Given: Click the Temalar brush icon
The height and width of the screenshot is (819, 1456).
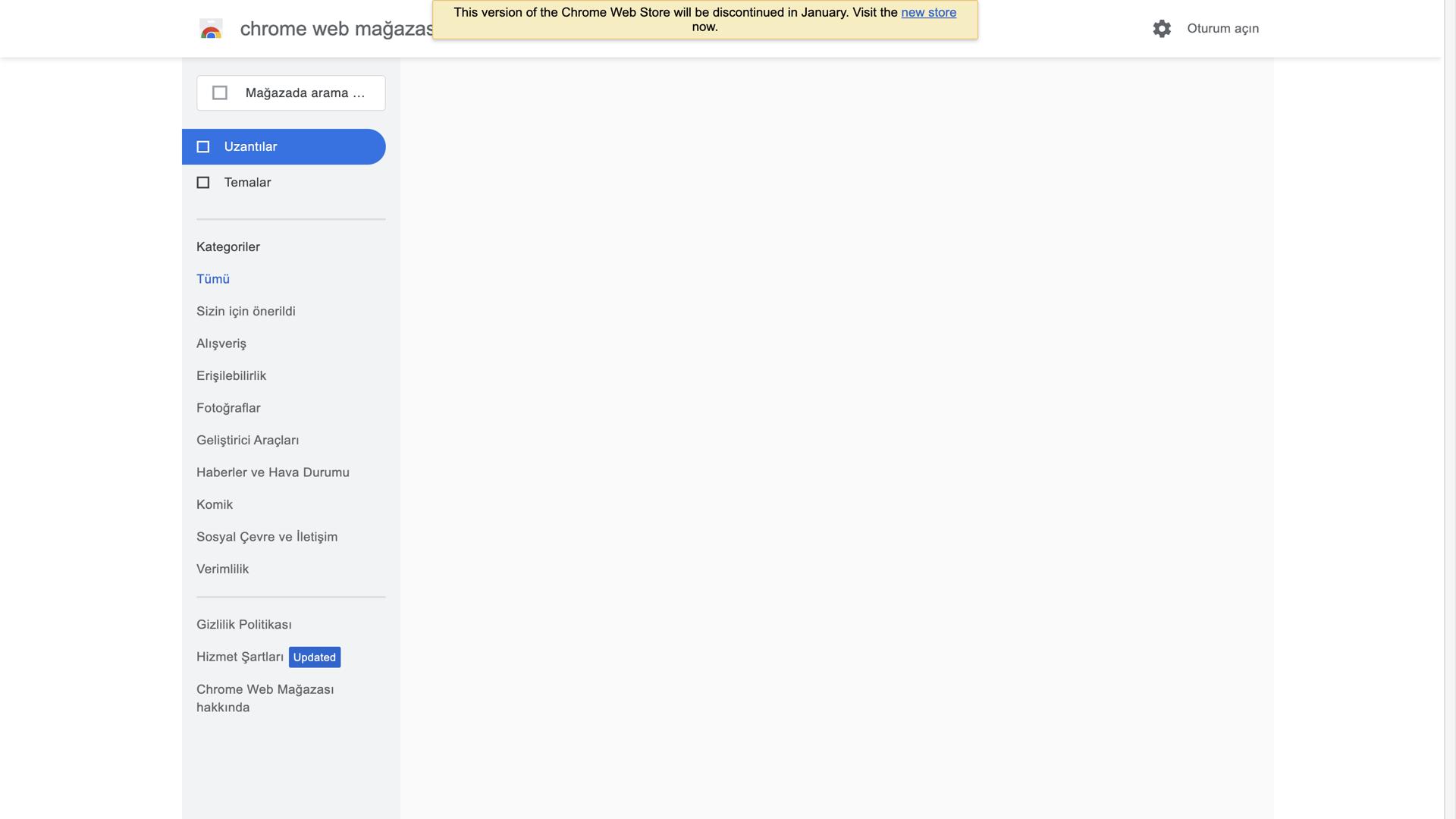Looking at the screenshot, I should pos(203,183).
